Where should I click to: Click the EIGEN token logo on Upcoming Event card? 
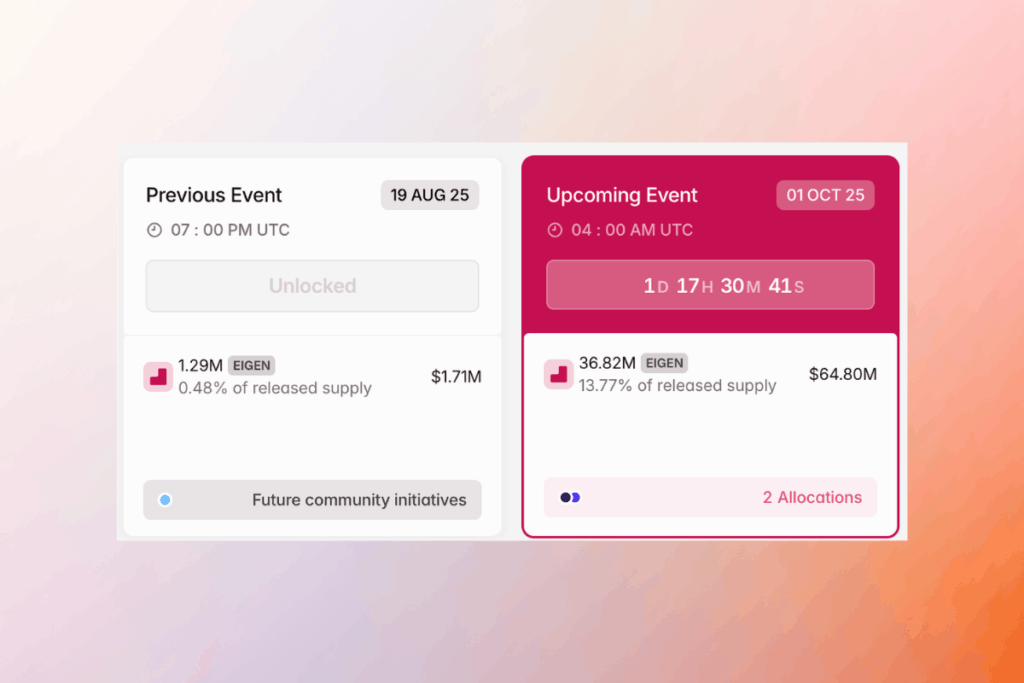click(x=558, y=374)
